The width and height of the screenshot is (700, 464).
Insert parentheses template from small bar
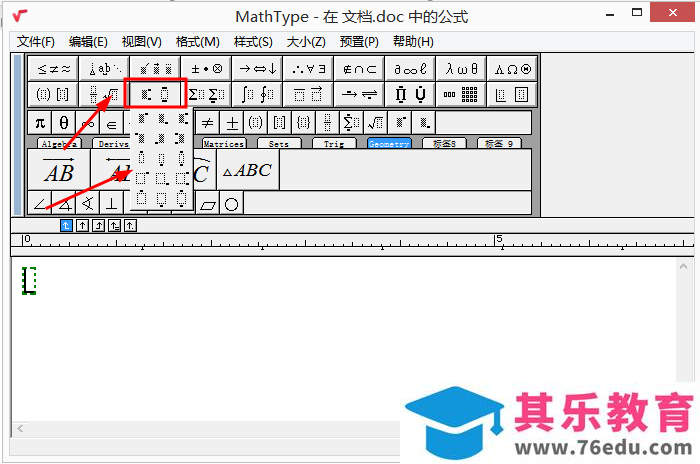point(256,122)
